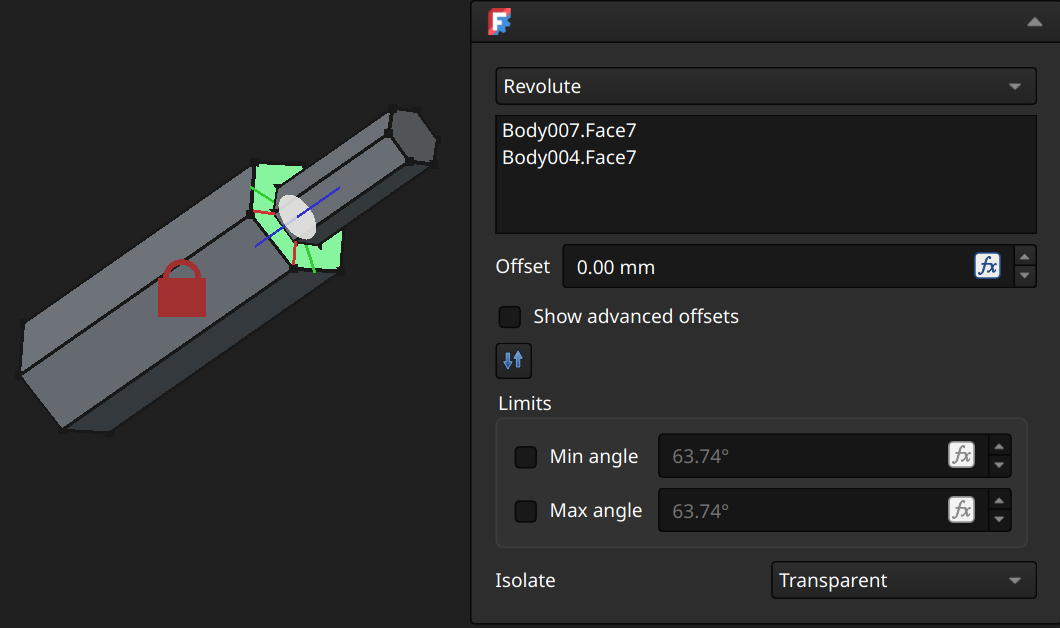
Task: Collapse the task panel with the up arrow
Action: click(1034, 22)
